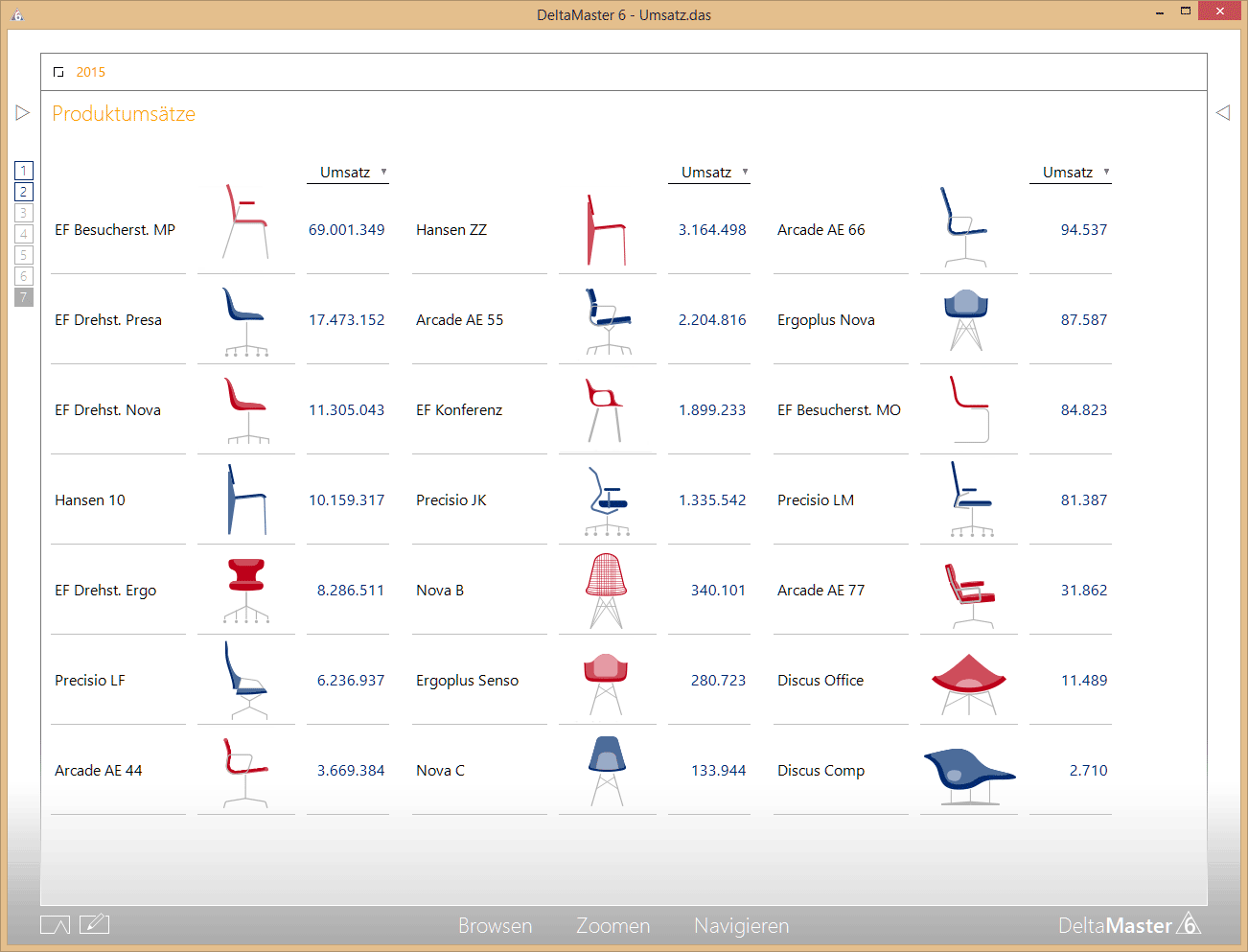Click the right-pointing triangle on left edge
This screenshot has width=1248, height=952.
[23, 113]
